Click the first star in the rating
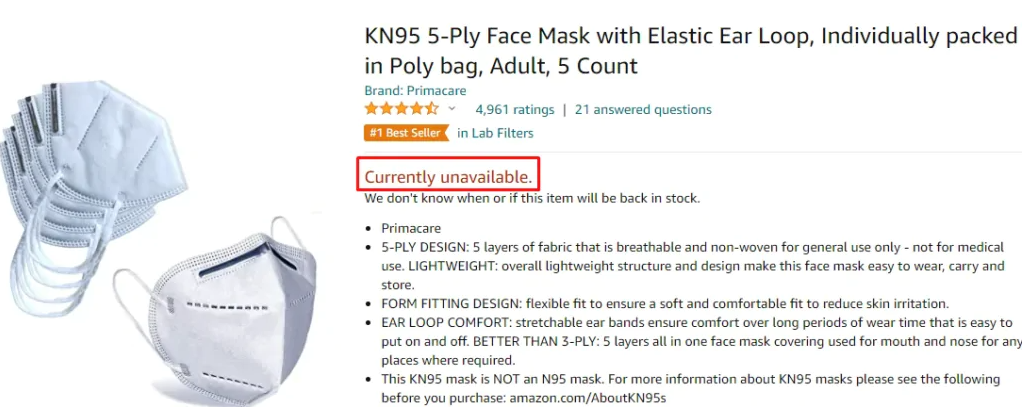The width and height of the screenshot is (1025, 407). pyautogui.click(x=371, y=109)
